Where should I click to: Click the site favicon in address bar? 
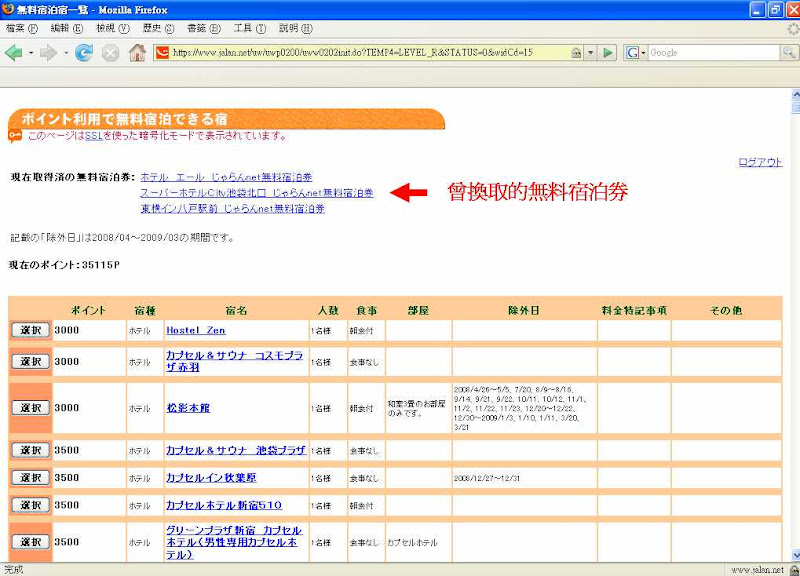(x=162, y=53)
